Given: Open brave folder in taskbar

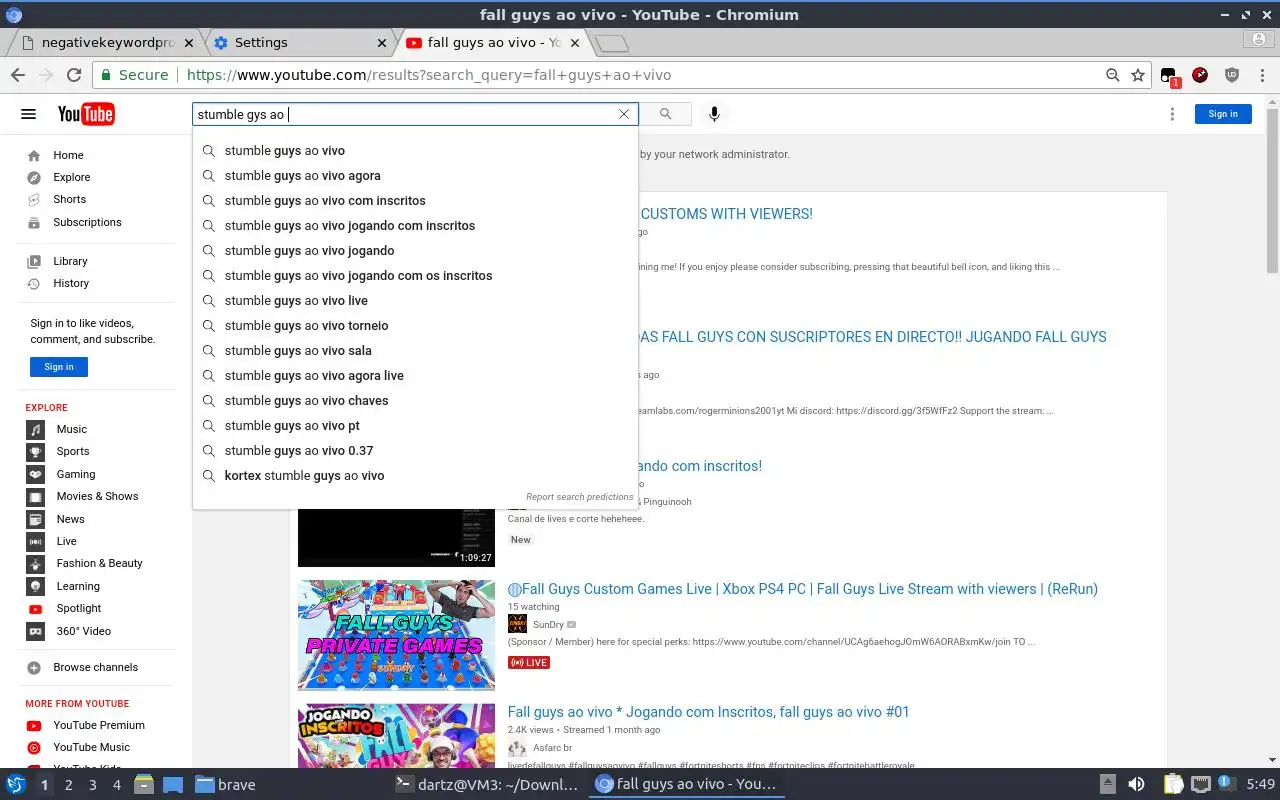Looking at the screenshot, I should [225, 785].
